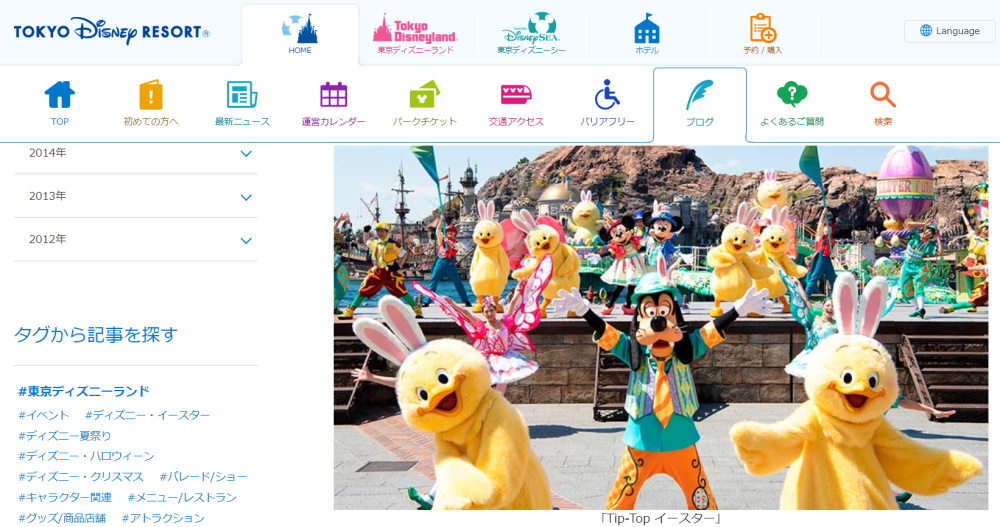The height and width of the screenshot is (527, 1000).
Task: Click the 運営カレンダー calendar icon
Action: 334,95
